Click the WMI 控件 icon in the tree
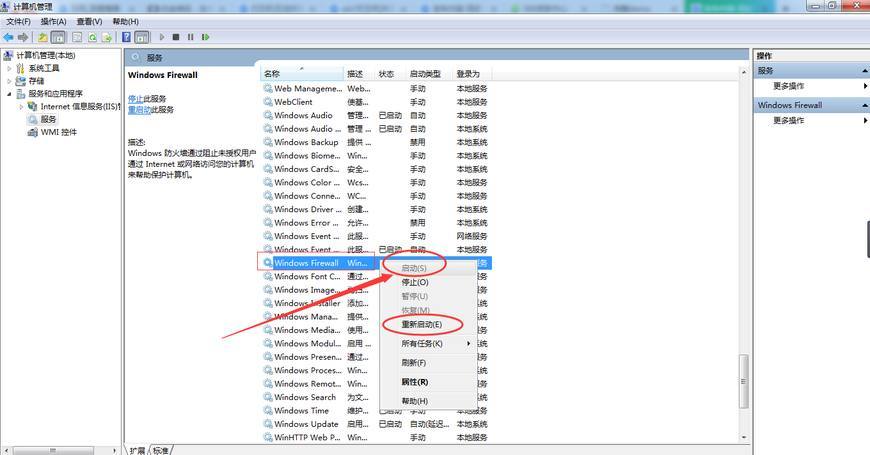 [x=33, y=132]
